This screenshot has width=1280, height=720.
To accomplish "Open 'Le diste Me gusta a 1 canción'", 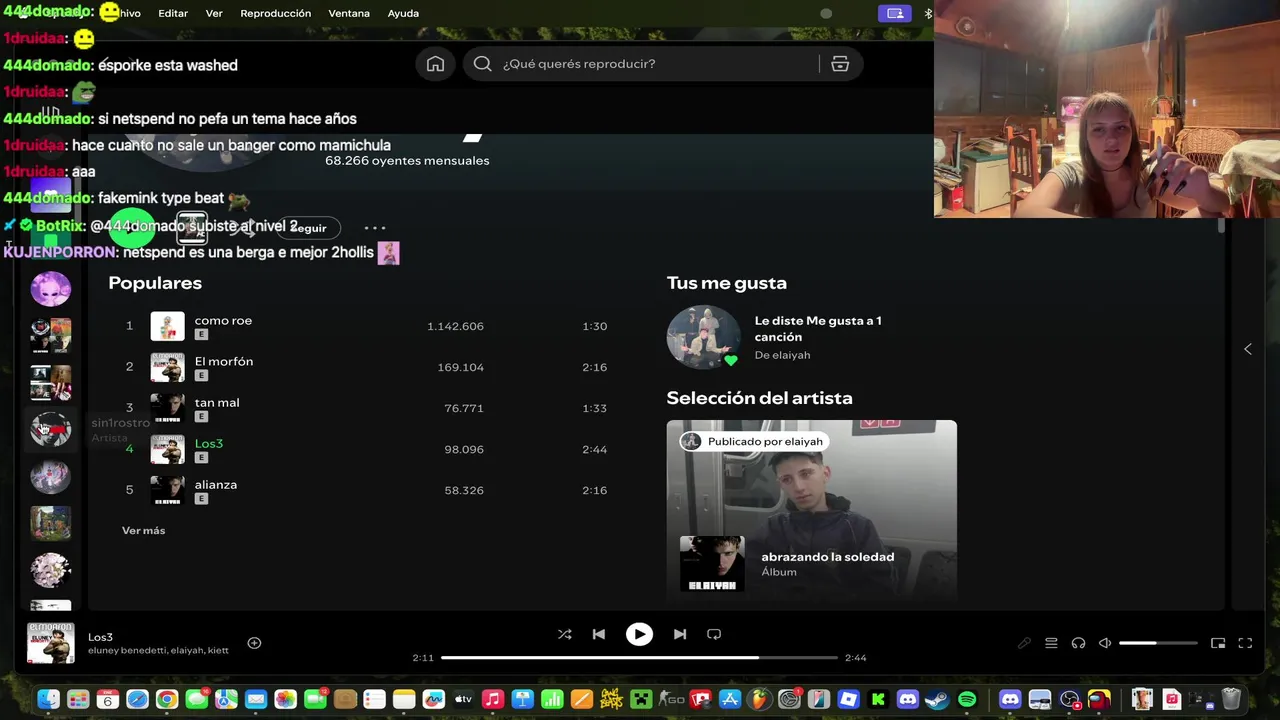I will pos(818,329).
